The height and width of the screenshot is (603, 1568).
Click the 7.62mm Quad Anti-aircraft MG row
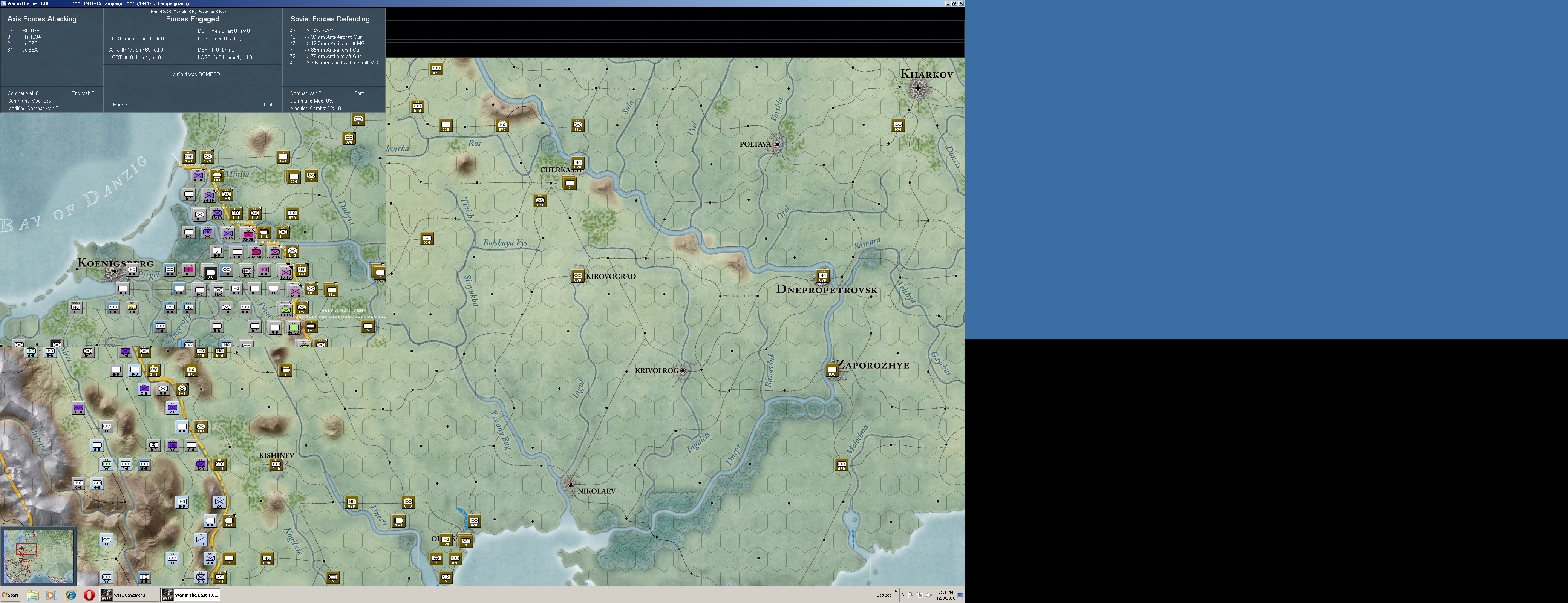click(334, 63)
